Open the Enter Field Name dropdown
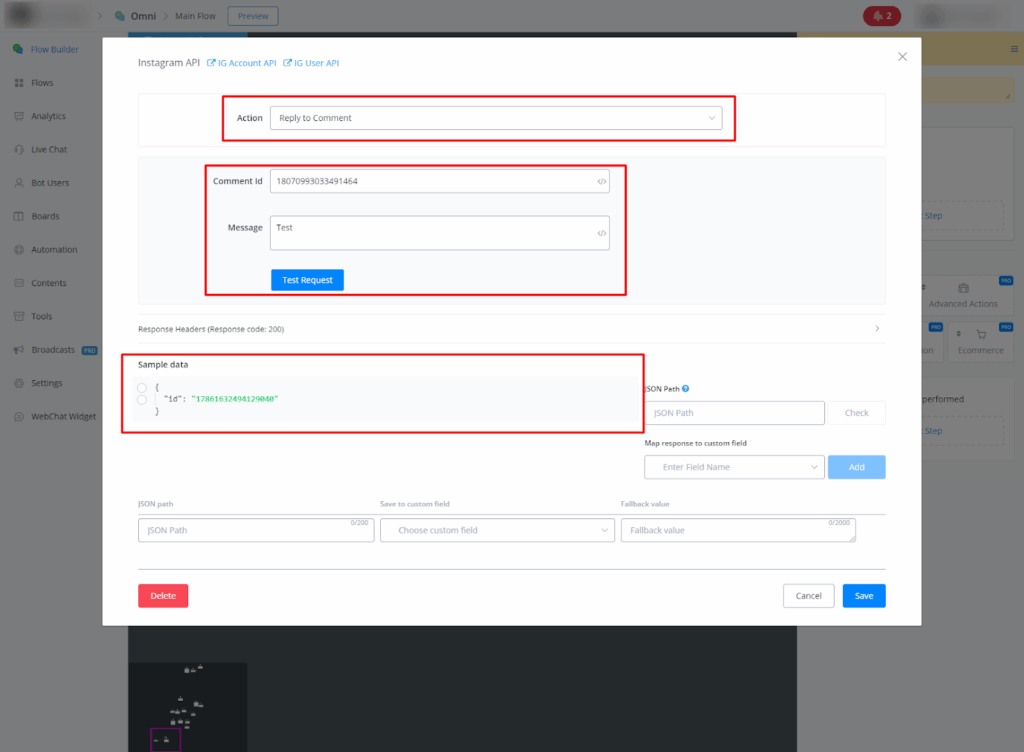Viewport: 1024px width, 752px height. (x=734, y=467)
